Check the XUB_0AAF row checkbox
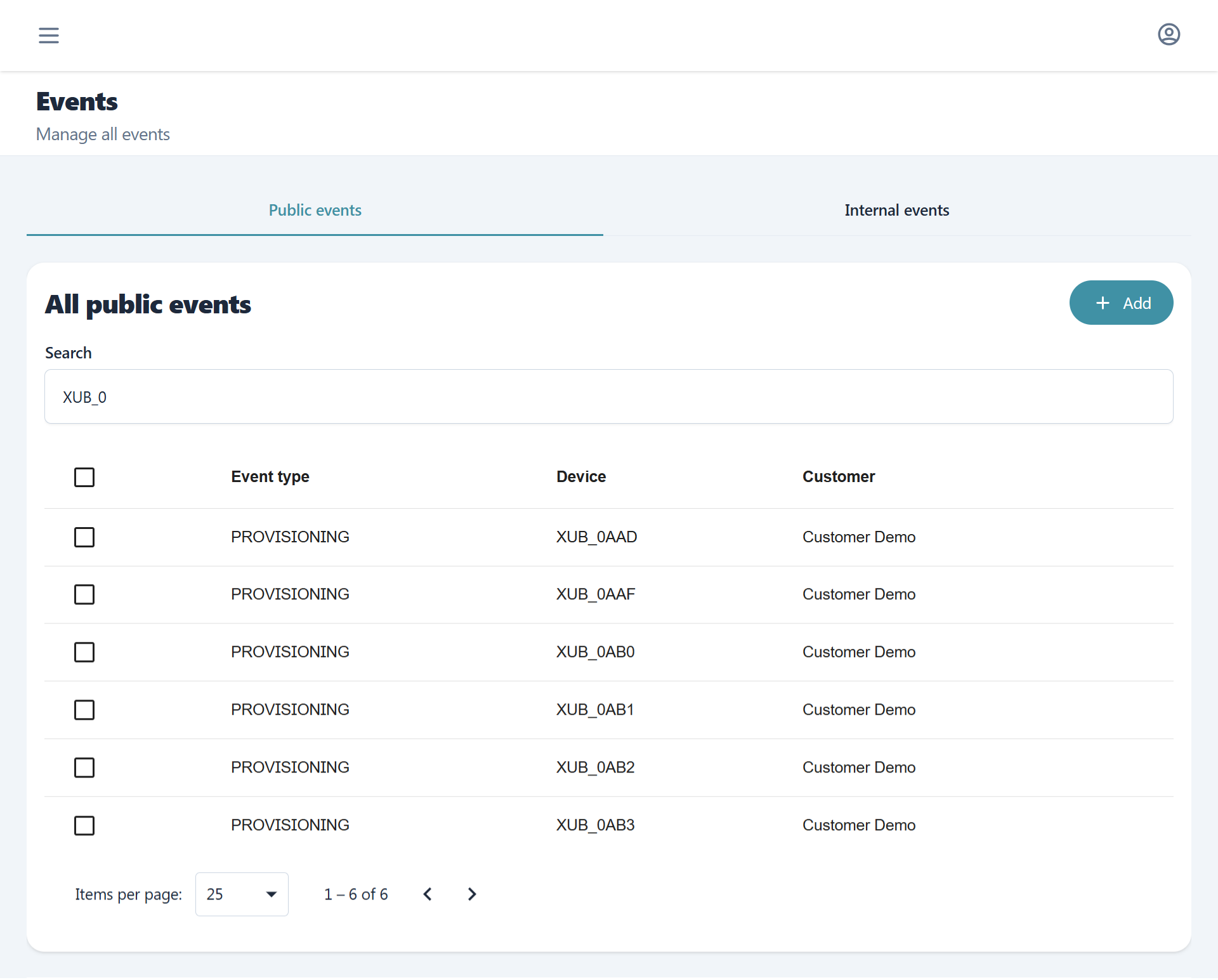This screenshot has width=1218, height=980. [x=84, y=594]
